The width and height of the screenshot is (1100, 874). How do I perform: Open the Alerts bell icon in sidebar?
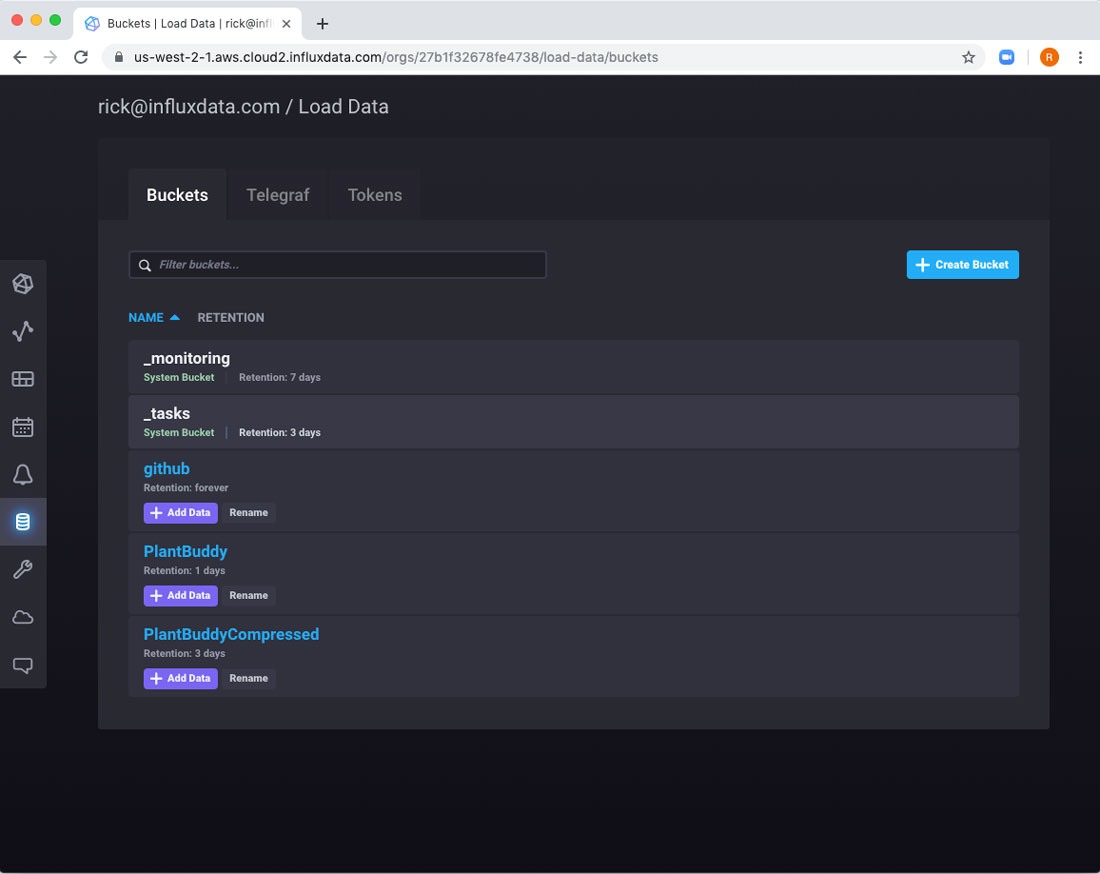click(23, 474)
